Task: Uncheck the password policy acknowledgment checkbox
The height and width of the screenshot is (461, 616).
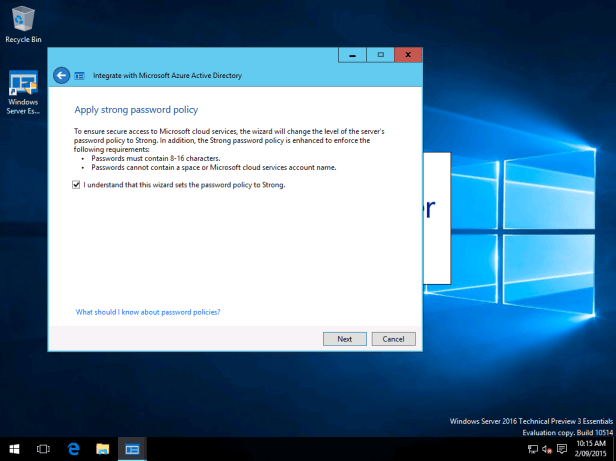Action: (77, 185)
